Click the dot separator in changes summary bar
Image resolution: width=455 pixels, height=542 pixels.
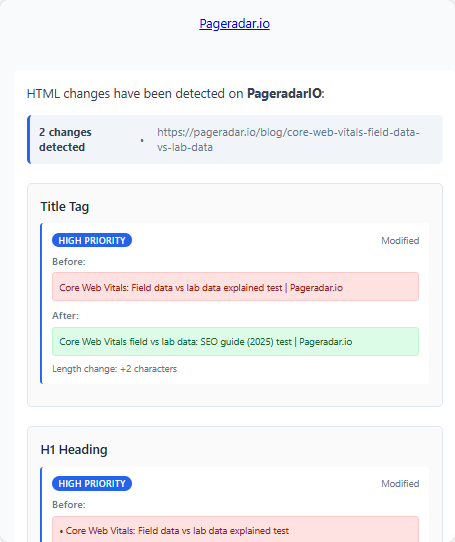click(x=142, y=140)
